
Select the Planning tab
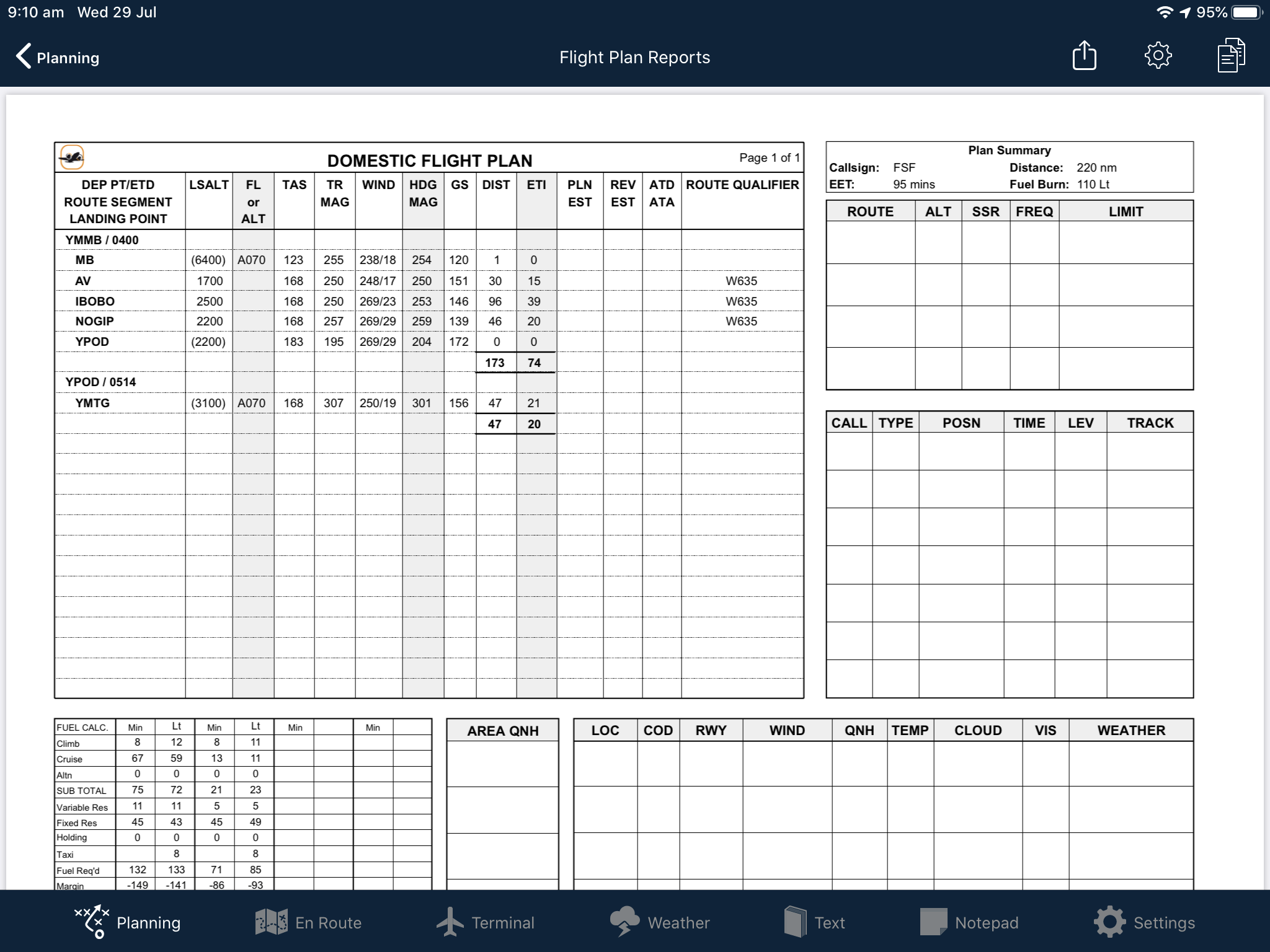coord(127,922)
